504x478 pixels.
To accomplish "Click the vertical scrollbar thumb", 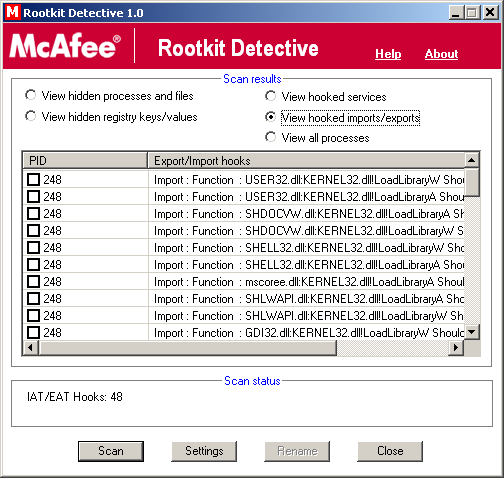I will [471, 182].
